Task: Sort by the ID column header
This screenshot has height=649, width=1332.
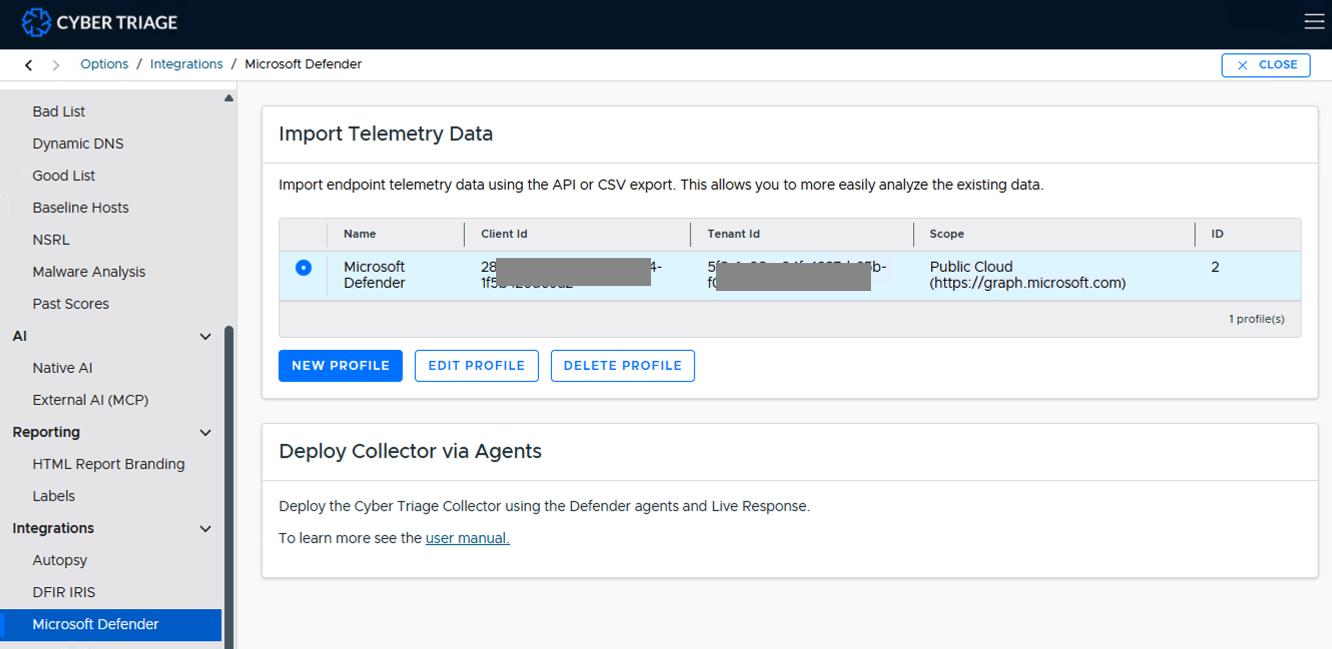Action: click(x=1218, y=234)
